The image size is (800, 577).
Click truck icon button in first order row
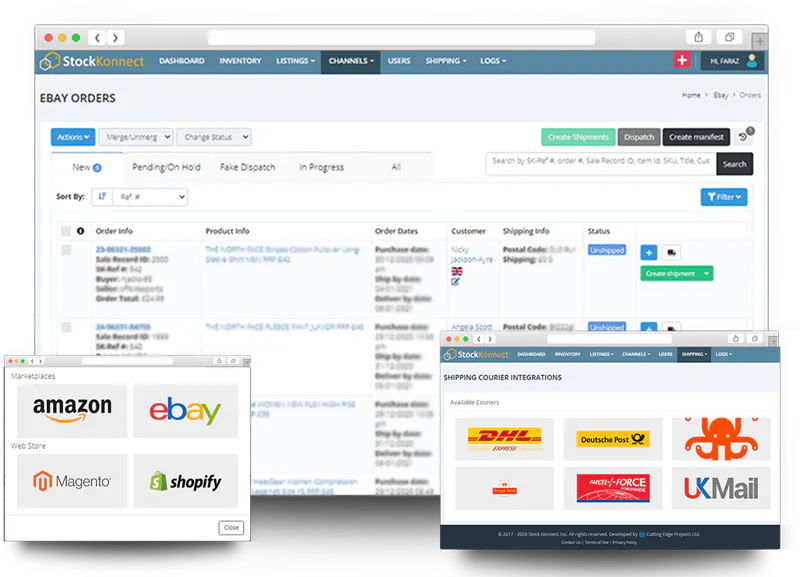click(671, 253)
